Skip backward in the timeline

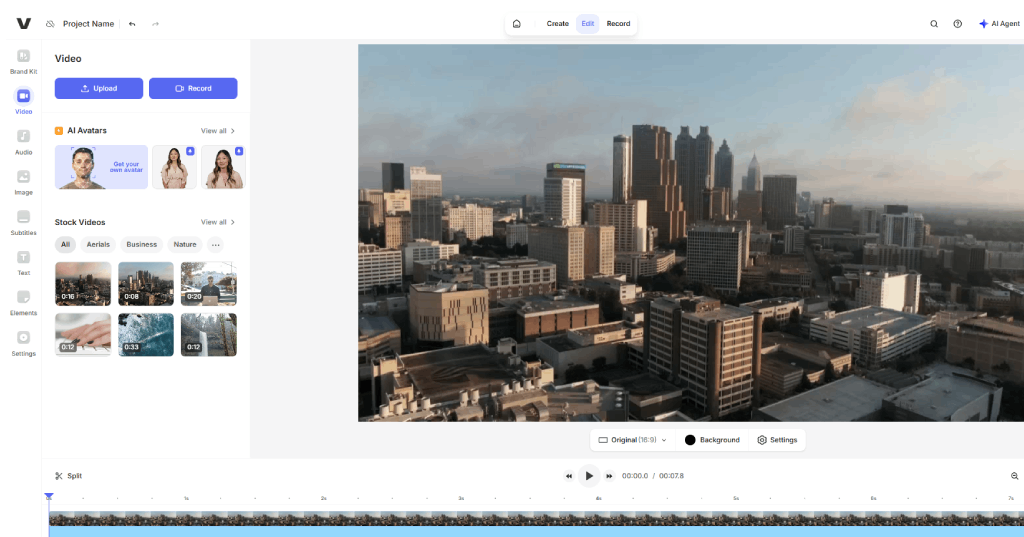(569, 476)
